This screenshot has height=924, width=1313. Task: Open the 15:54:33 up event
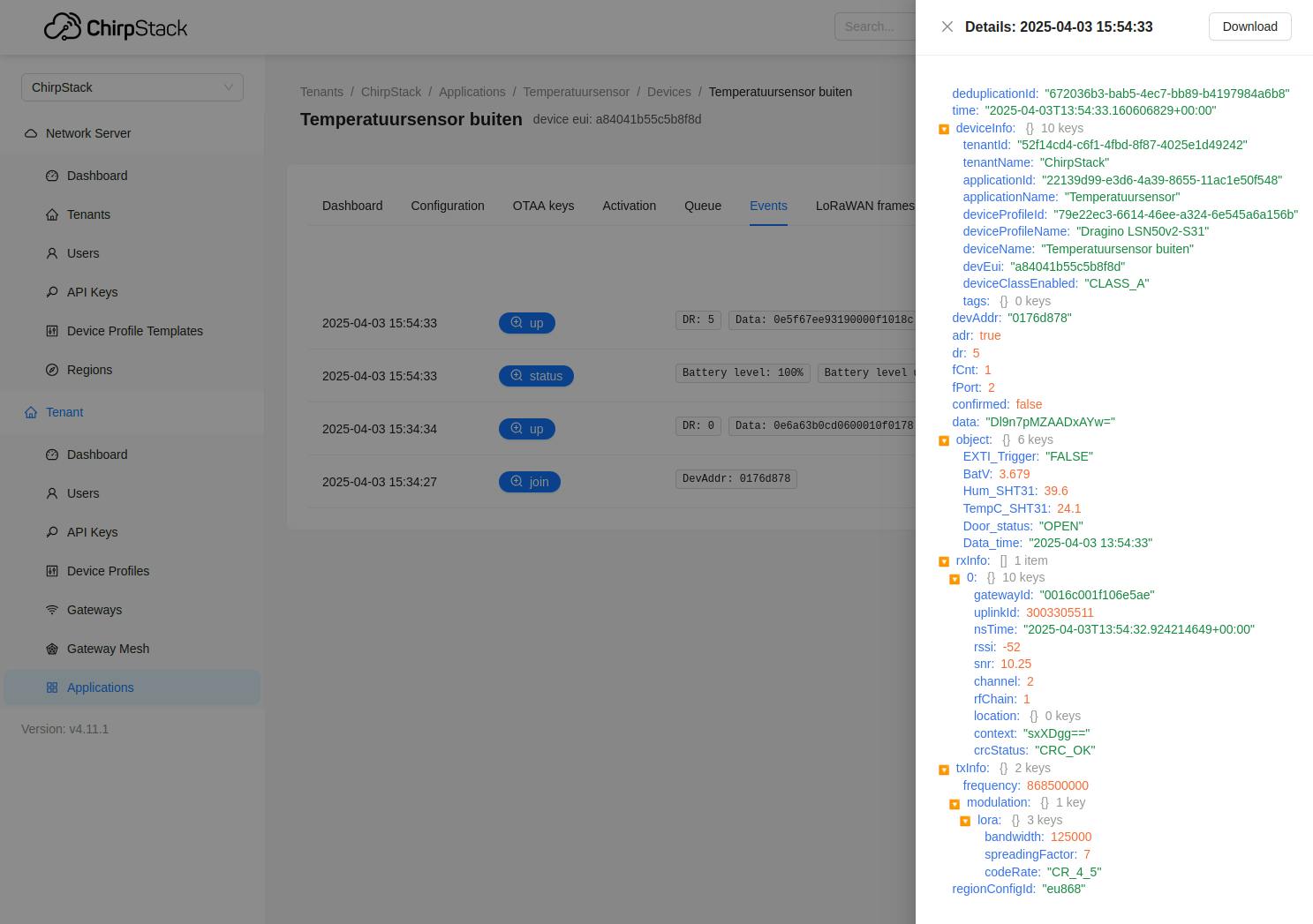coord(527,323)
